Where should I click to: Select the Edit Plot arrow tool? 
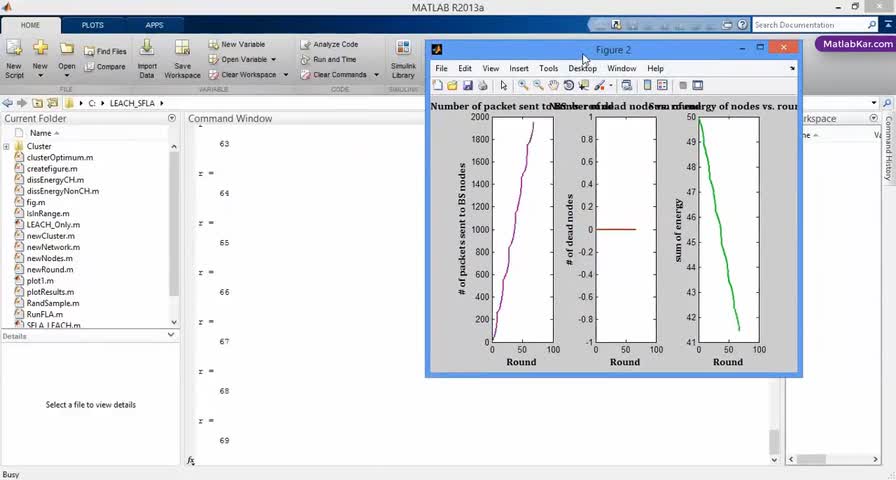pos(503,86)
